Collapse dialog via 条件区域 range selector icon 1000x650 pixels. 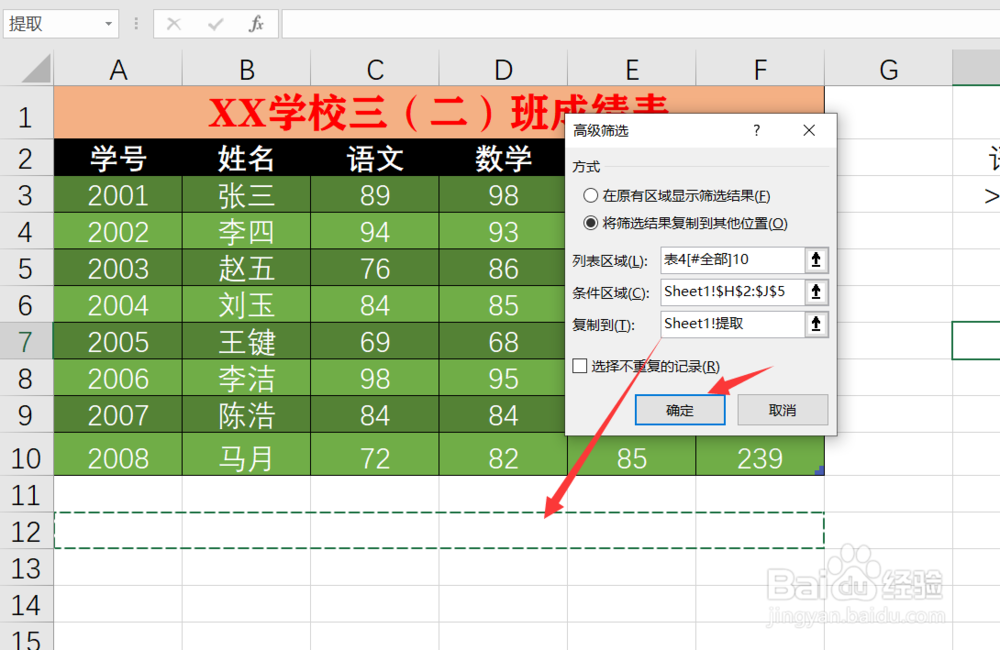(x=816, y=292)
